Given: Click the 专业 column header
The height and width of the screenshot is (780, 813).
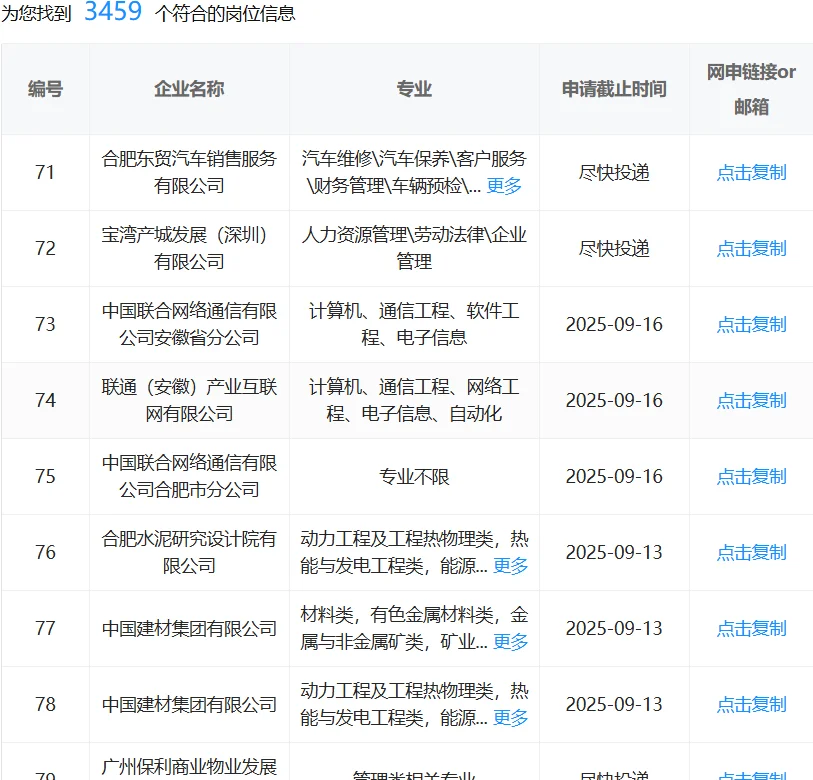Looking at the screenshot, I should [414, 89].
